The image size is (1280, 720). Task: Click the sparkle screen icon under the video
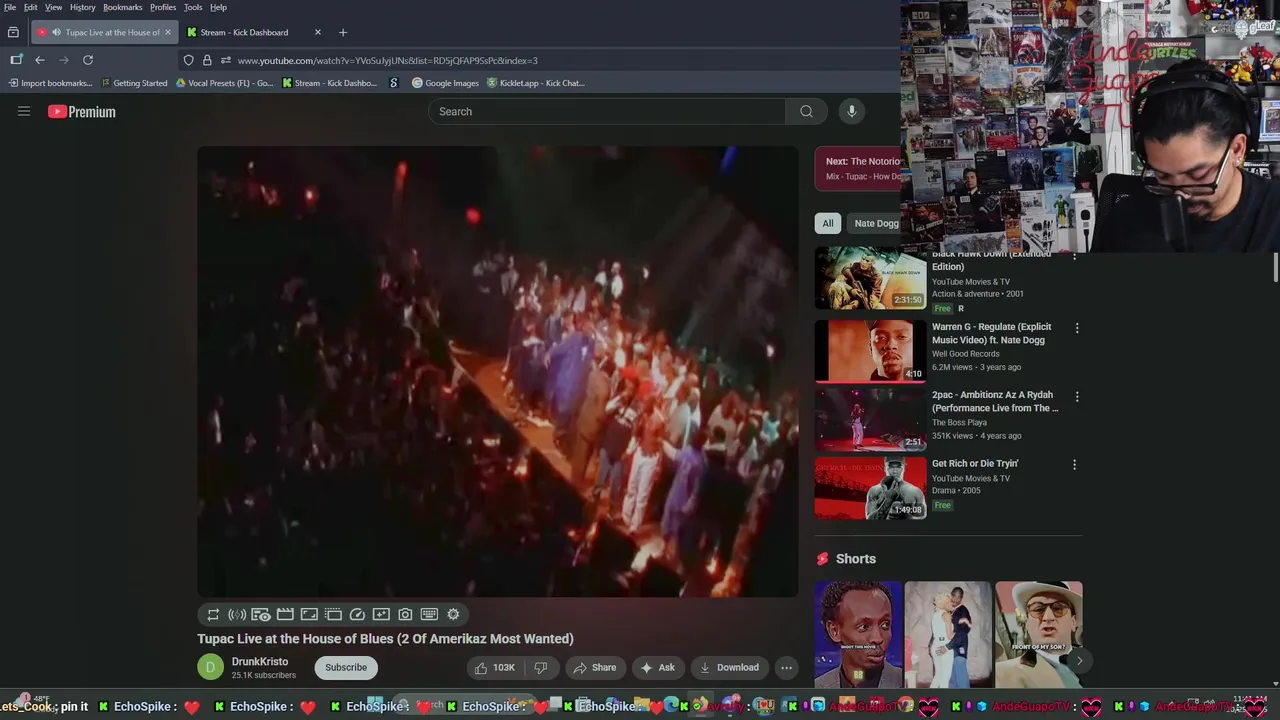[x=381, y=615]
